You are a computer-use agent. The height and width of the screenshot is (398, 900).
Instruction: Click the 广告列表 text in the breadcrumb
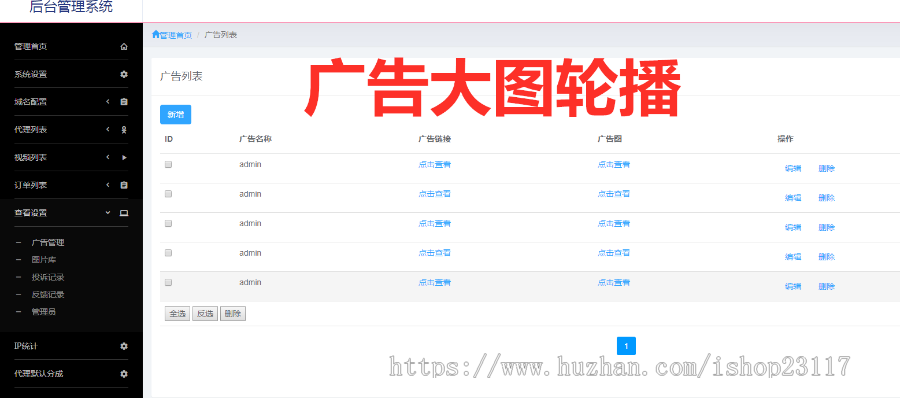click(220, 35)
